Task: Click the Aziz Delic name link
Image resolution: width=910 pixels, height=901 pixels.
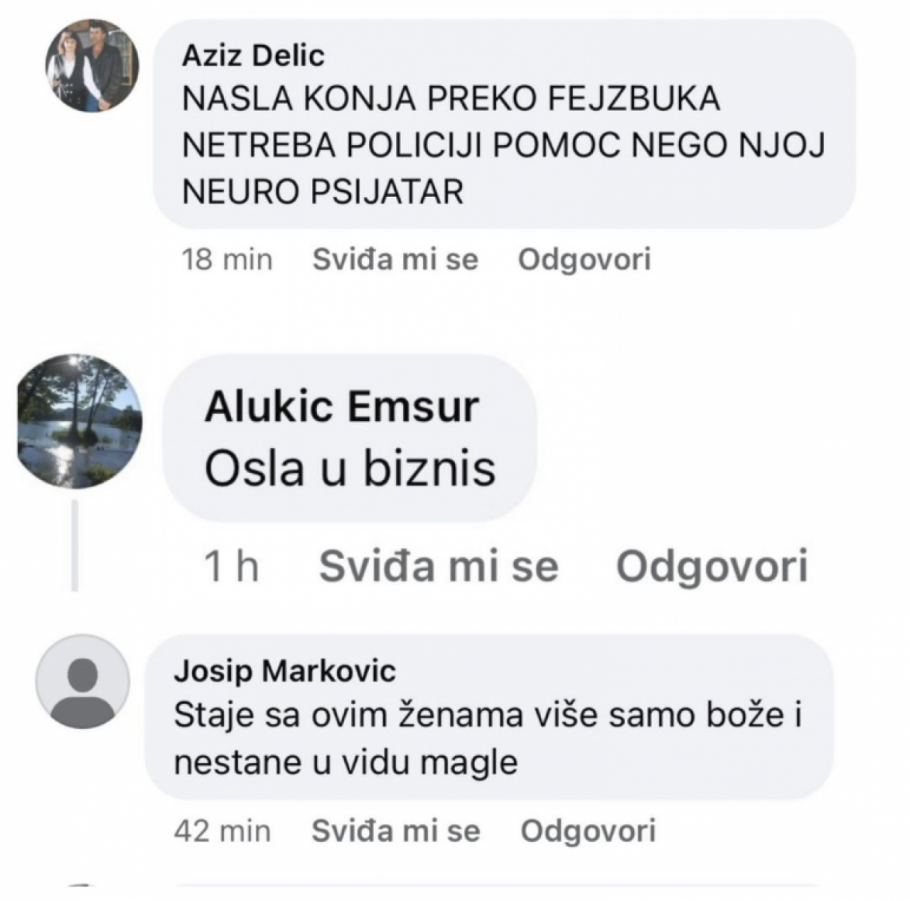Action: pyautogui.click(x=253, y=56)
